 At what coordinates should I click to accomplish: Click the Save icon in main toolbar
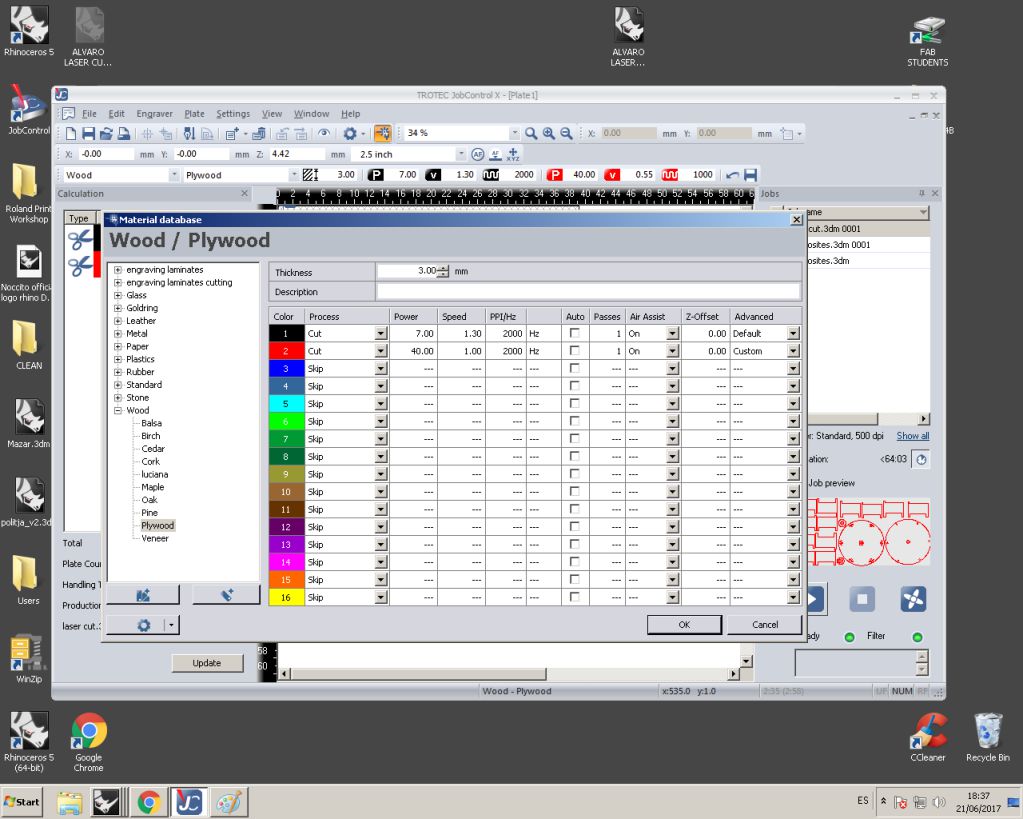88,133
